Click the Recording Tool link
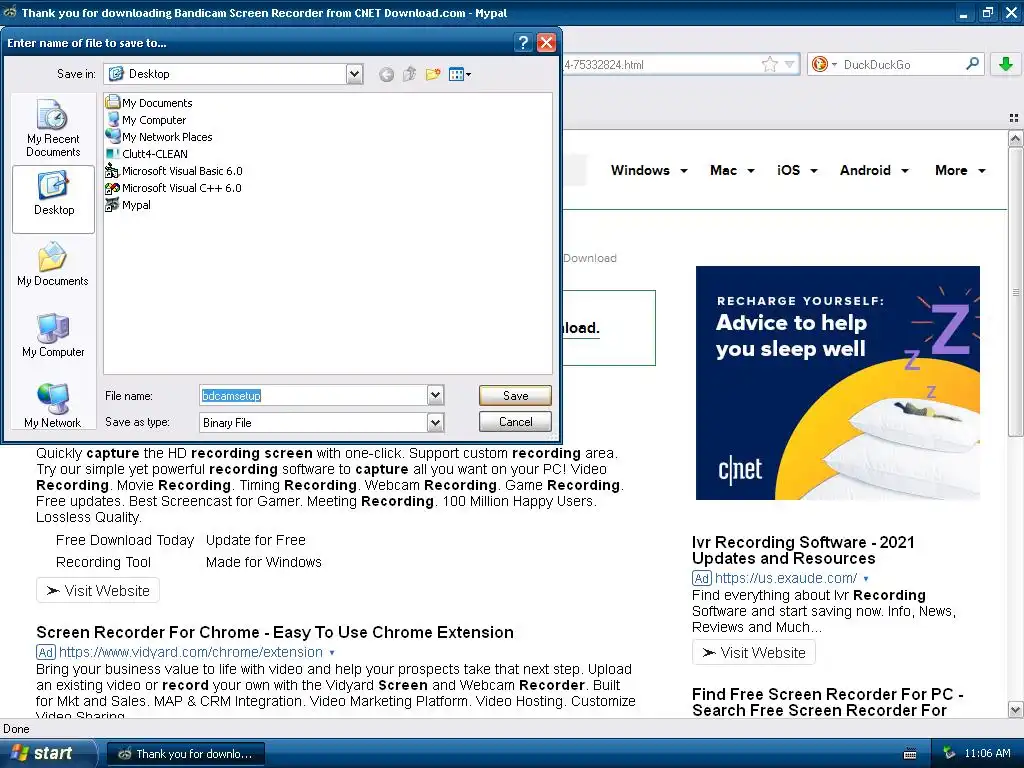The image size is (1024, 768). [103, 562]
